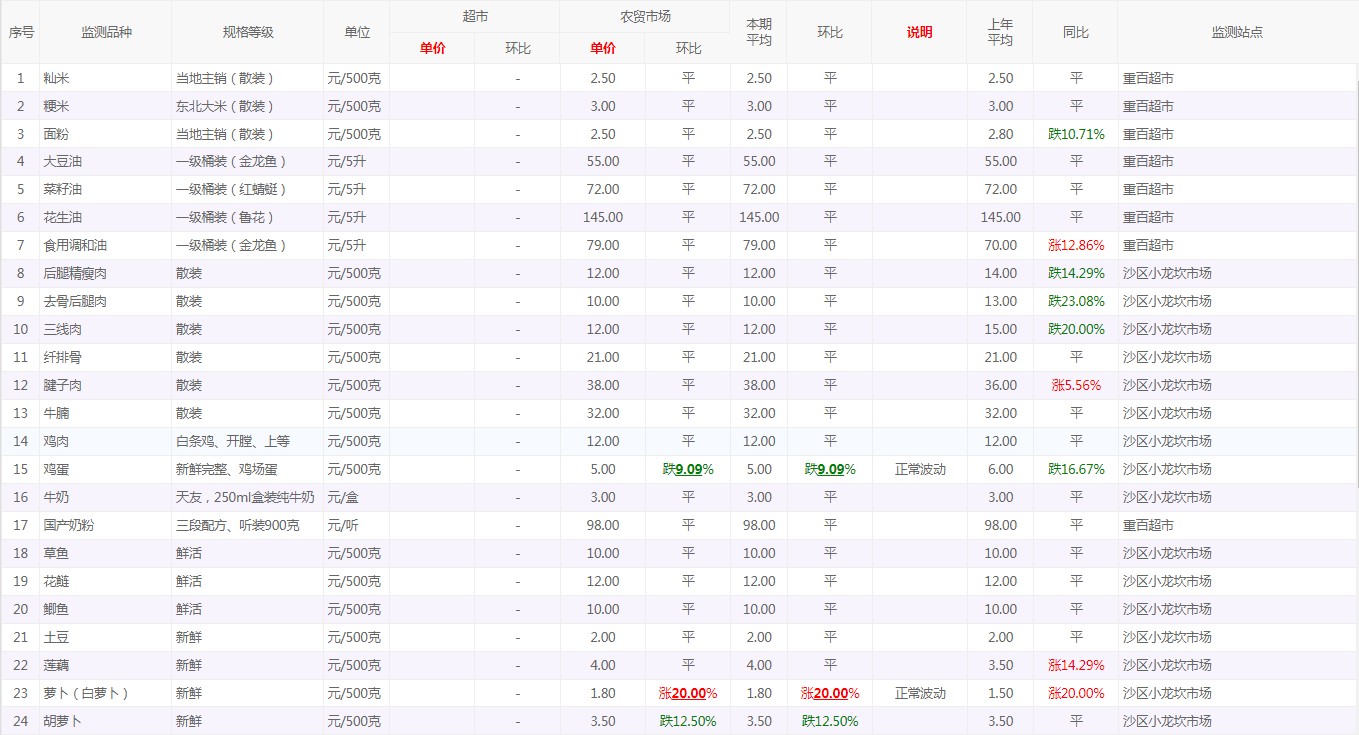Click 跌12.50% in 农贸市场 环比 for 胡萝卜
This screenshot has height=735, width=1359.
click(688, 721)
